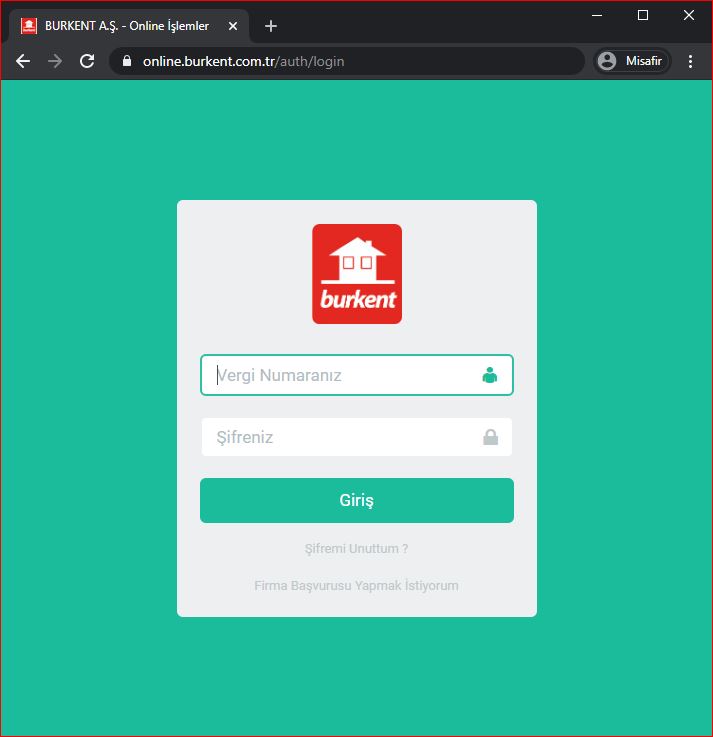This screenshot has width=713, height=737.
Task: Open the Misafir profile button
Action: tap(632, 61)
